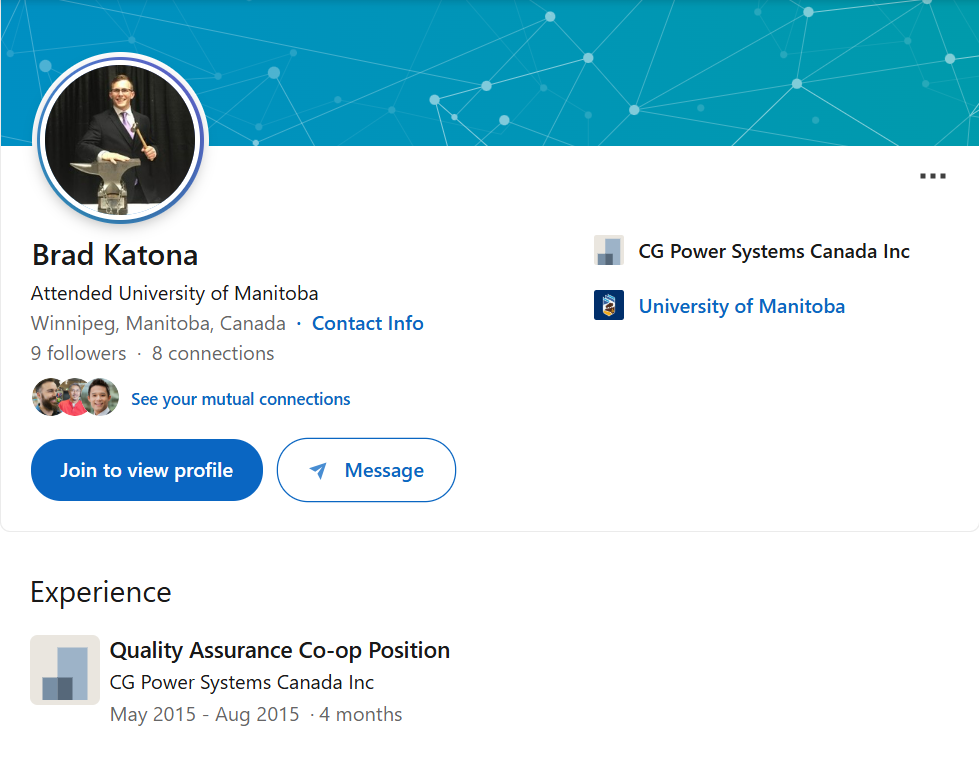Click Join to view profile button
This screenshot has width=979, height=765.
(x=147, y=470)
